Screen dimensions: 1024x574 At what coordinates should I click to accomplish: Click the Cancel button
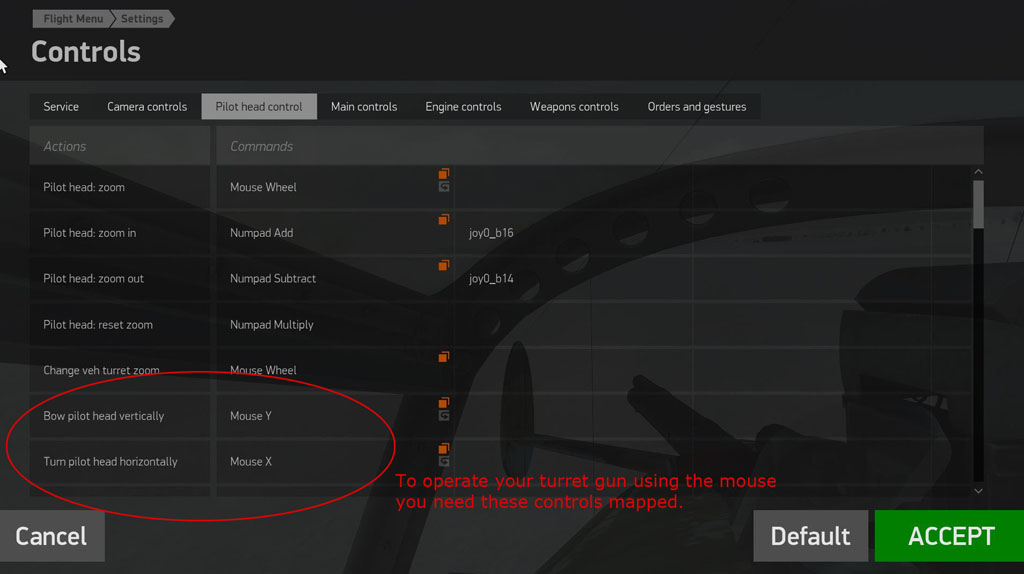tap(52, 536)
